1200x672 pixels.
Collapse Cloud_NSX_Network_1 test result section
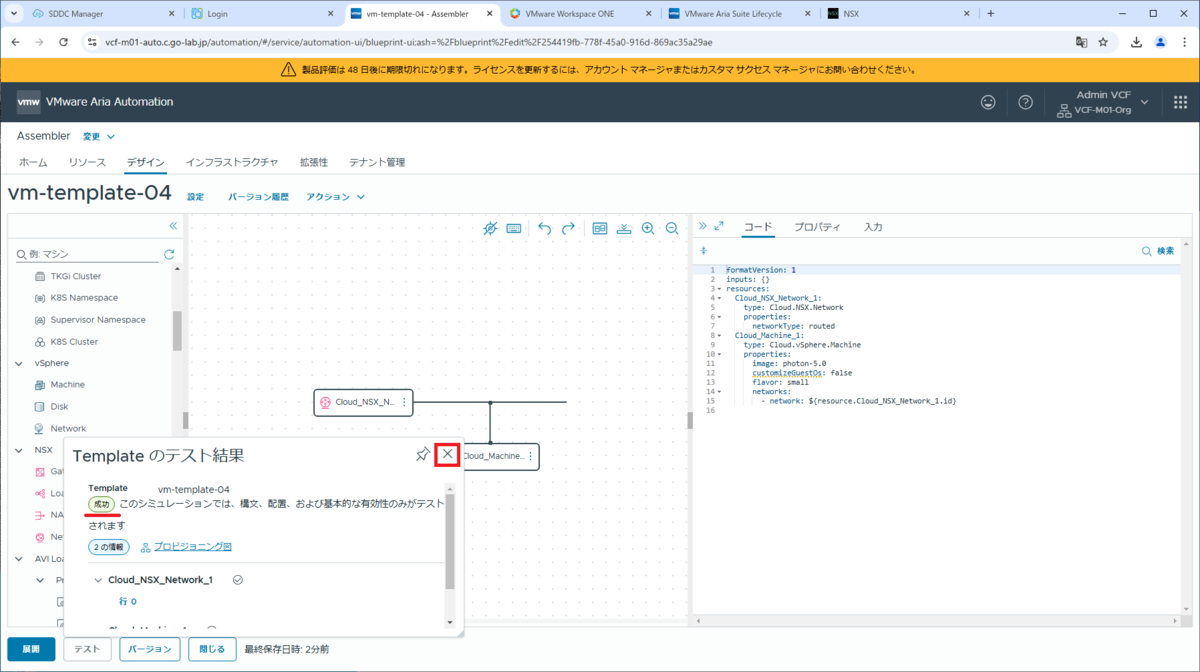coord(97,580)
